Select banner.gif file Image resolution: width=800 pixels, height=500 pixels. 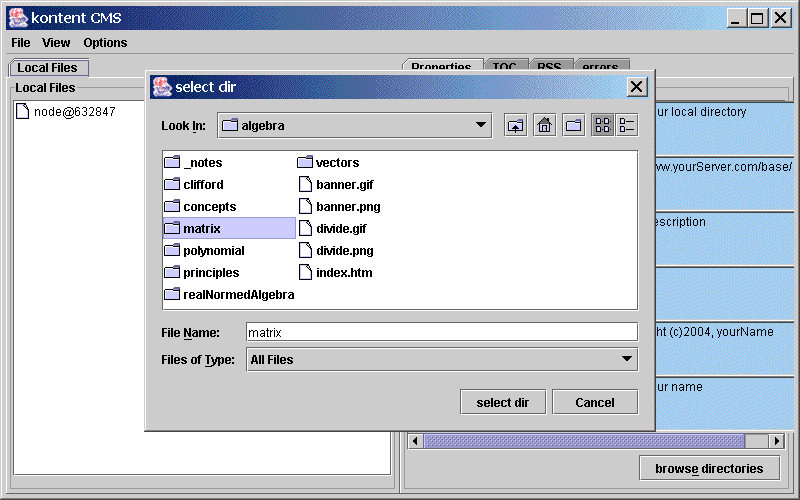click(336, 185)
